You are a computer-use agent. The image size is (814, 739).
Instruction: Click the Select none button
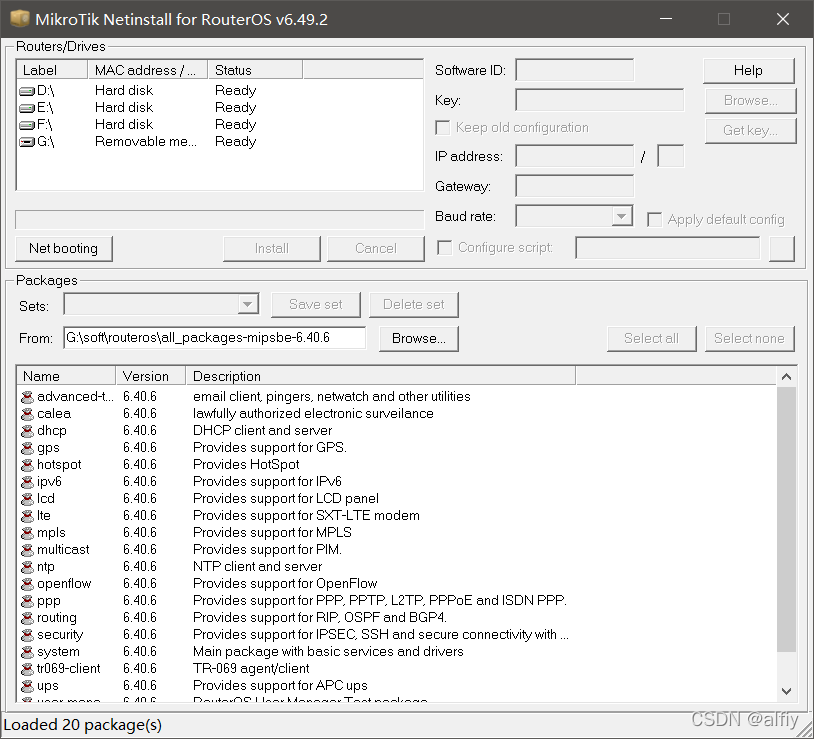click(x=750, y=339)
